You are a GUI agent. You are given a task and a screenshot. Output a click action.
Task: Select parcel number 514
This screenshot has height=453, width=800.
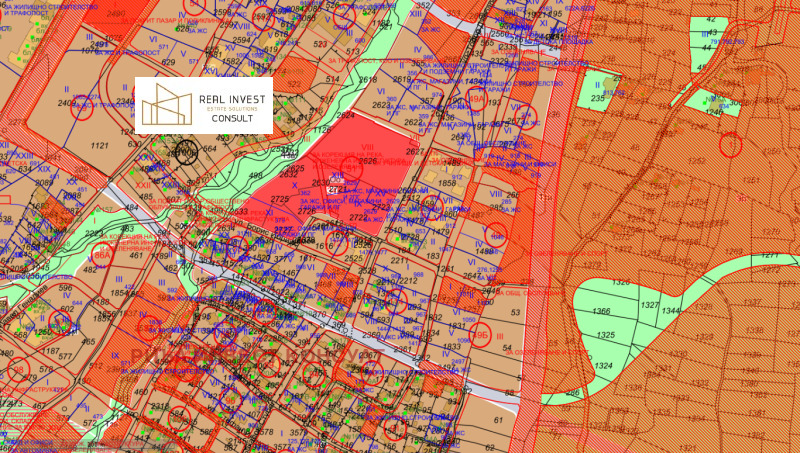(x=333, y=80)
